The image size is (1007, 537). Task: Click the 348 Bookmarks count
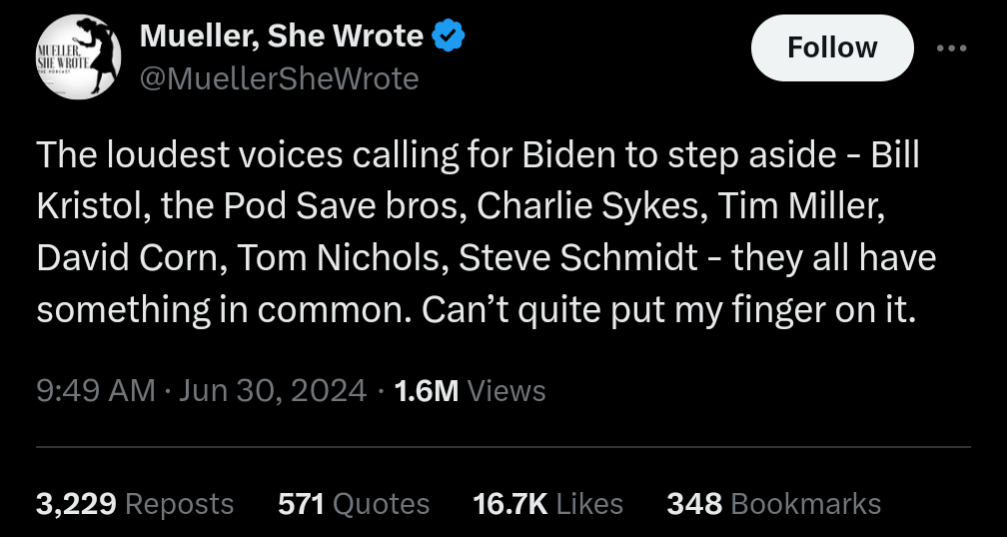[774, 504]
